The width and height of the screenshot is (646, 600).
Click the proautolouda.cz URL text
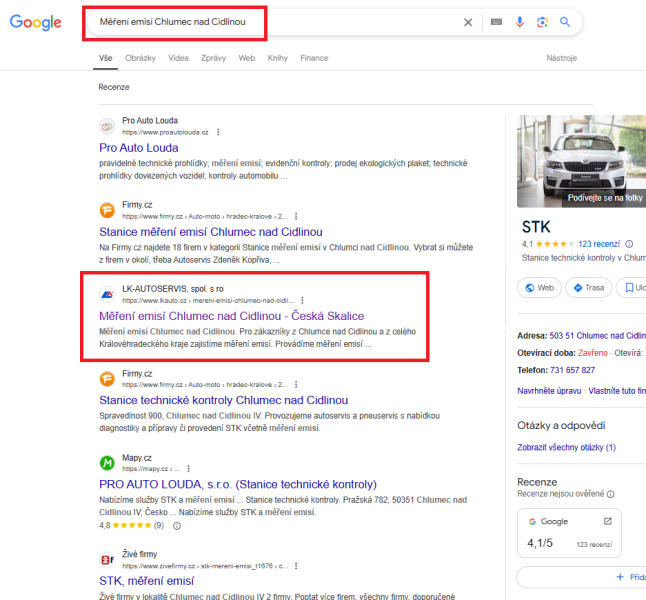[165, 132]
